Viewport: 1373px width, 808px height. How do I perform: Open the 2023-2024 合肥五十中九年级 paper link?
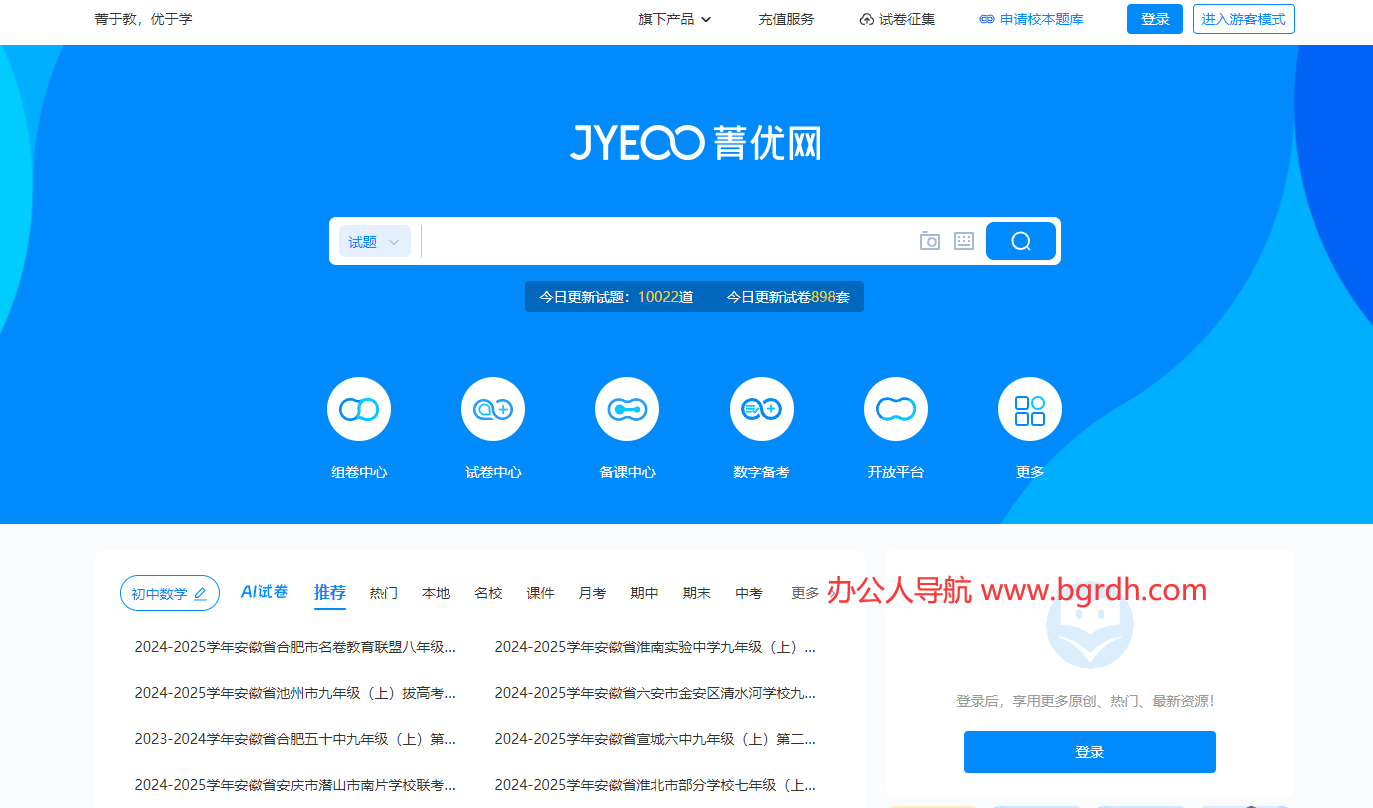(295, 739)
